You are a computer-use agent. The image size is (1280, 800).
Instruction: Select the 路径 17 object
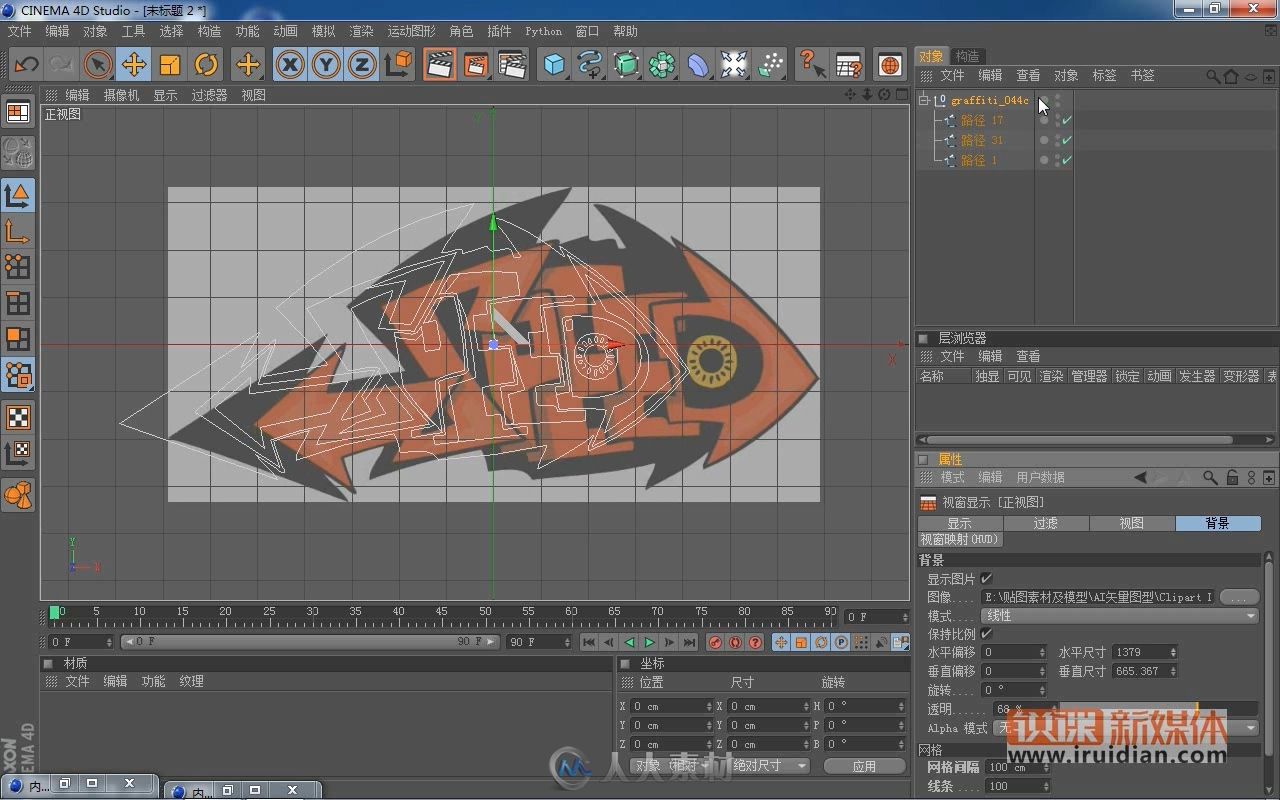(x=982, y=120)
